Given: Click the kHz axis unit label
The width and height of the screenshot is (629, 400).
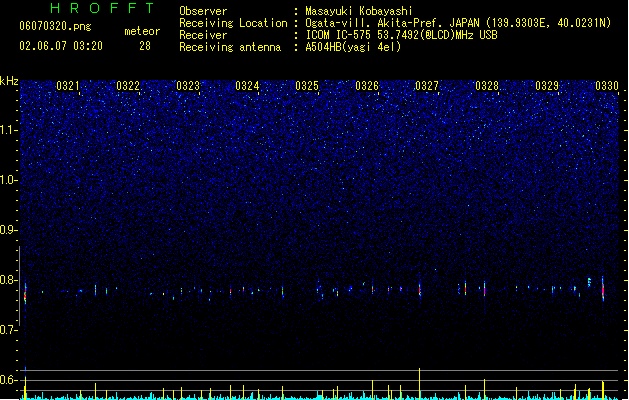Looking at the screenshot, I should [x=9, y=81].
